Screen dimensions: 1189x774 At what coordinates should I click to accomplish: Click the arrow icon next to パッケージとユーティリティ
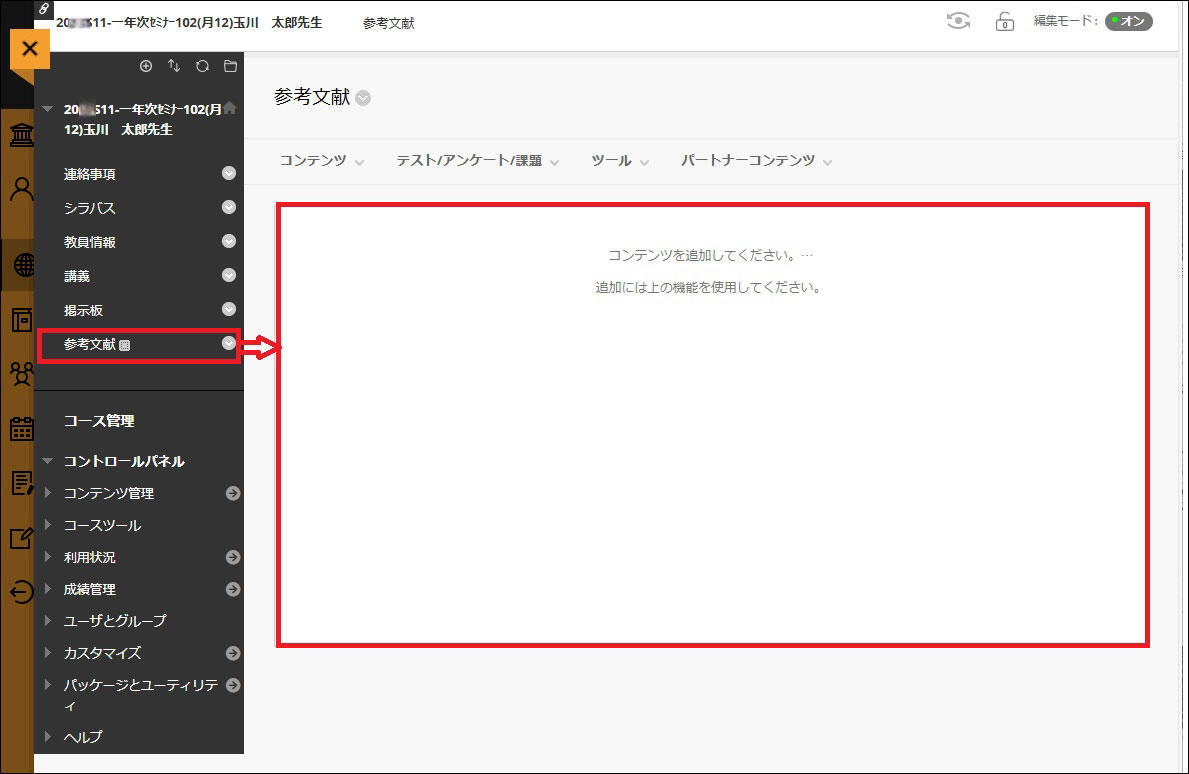tap(233, 685)
